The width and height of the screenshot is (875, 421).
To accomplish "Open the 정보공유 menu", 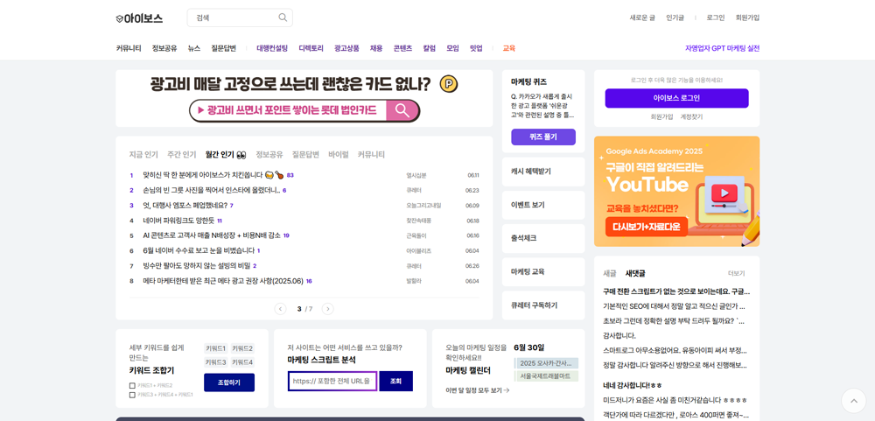I will coord(164,48).
